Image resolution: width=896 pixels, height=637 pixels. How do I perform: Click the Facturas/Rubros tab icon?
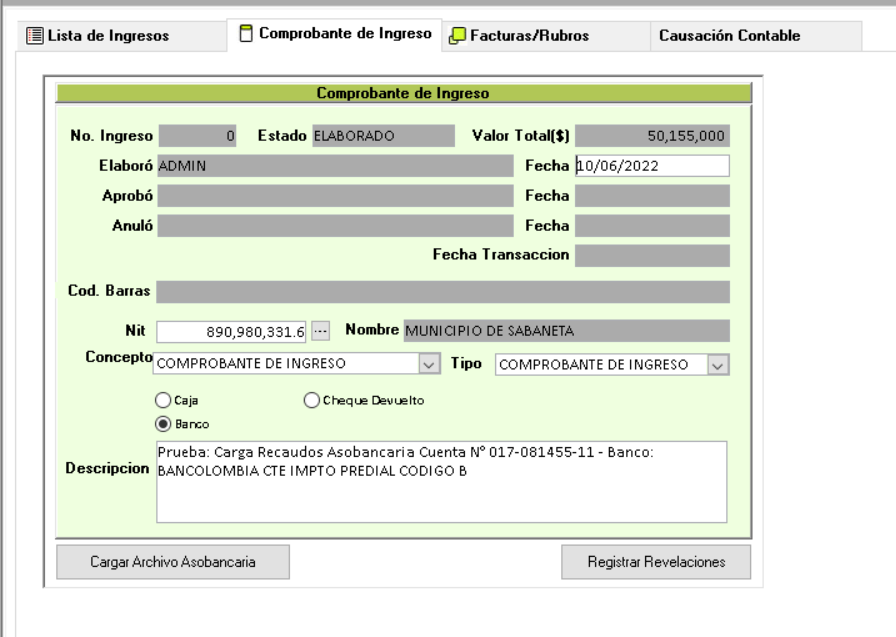coord(456,36)
